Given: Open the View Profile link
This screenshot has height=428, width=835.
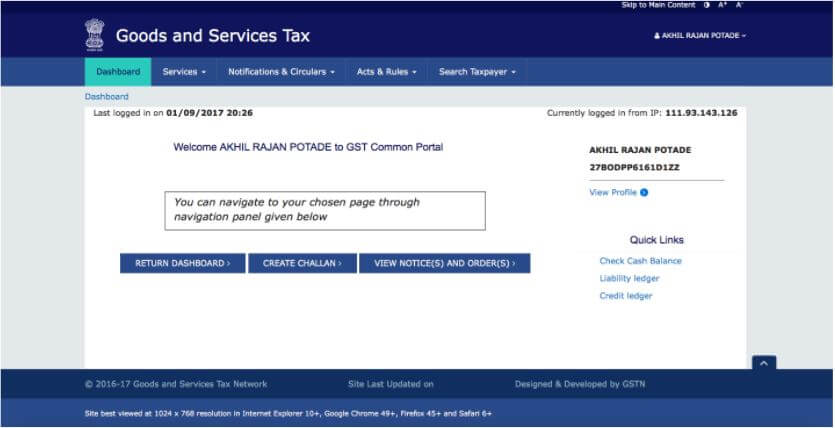Looking at the screenshot, I should [613, 193].
